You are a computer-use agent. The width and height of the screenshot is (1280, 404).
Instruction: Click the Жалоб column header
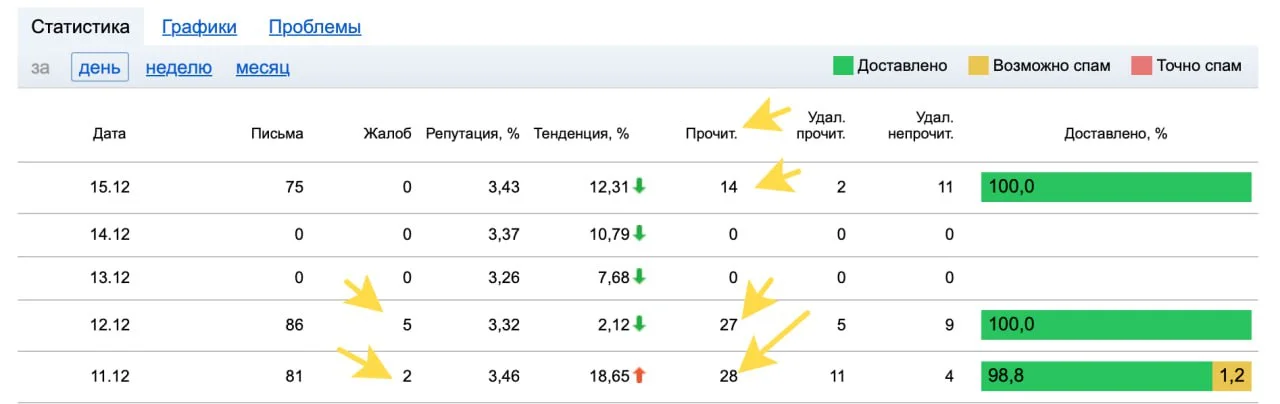point(387,133)
